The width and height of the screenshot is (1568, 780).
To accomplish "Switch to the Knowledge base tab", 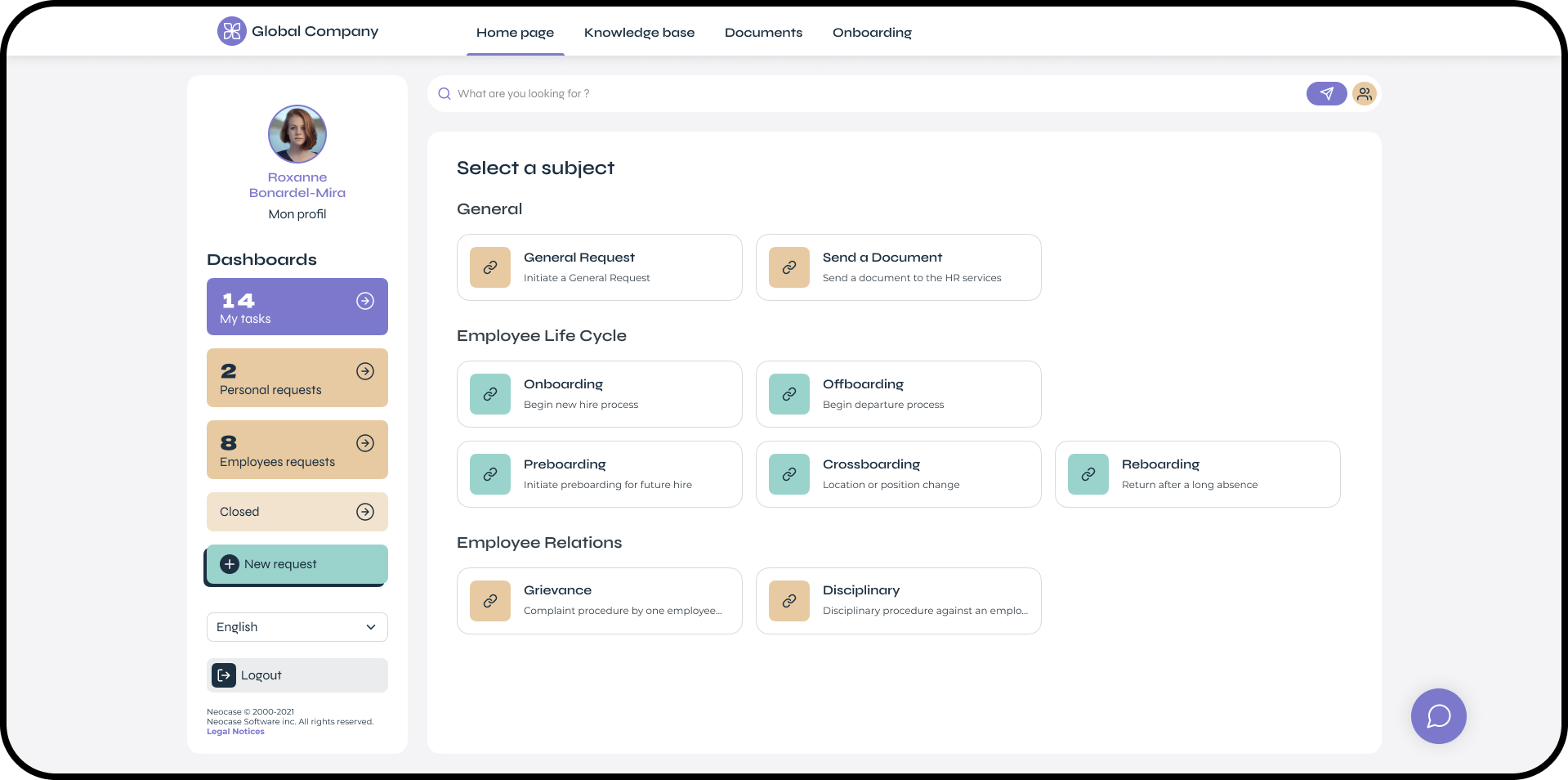I will point(639,33).
